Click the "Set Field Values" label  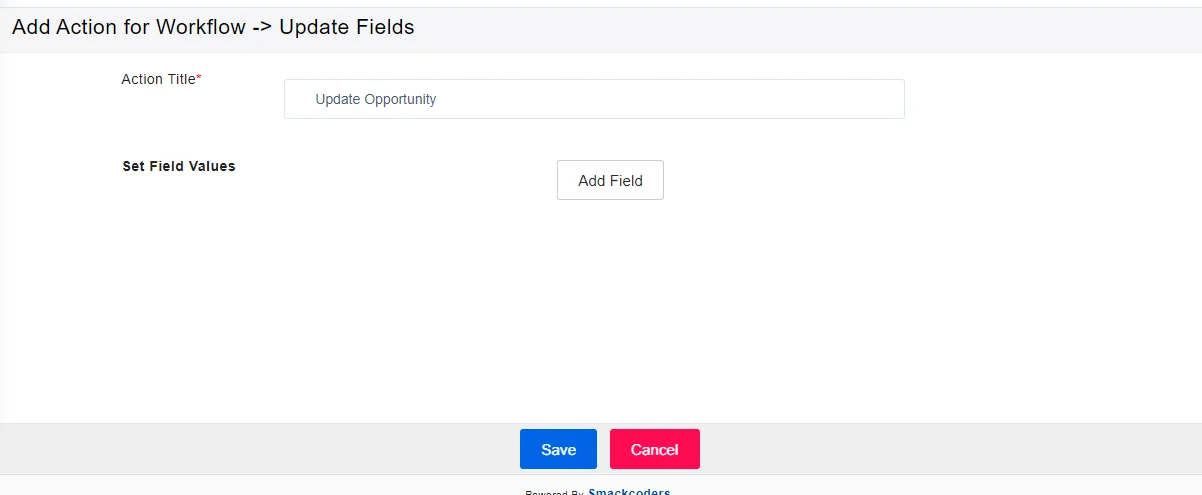pos(179,166)
